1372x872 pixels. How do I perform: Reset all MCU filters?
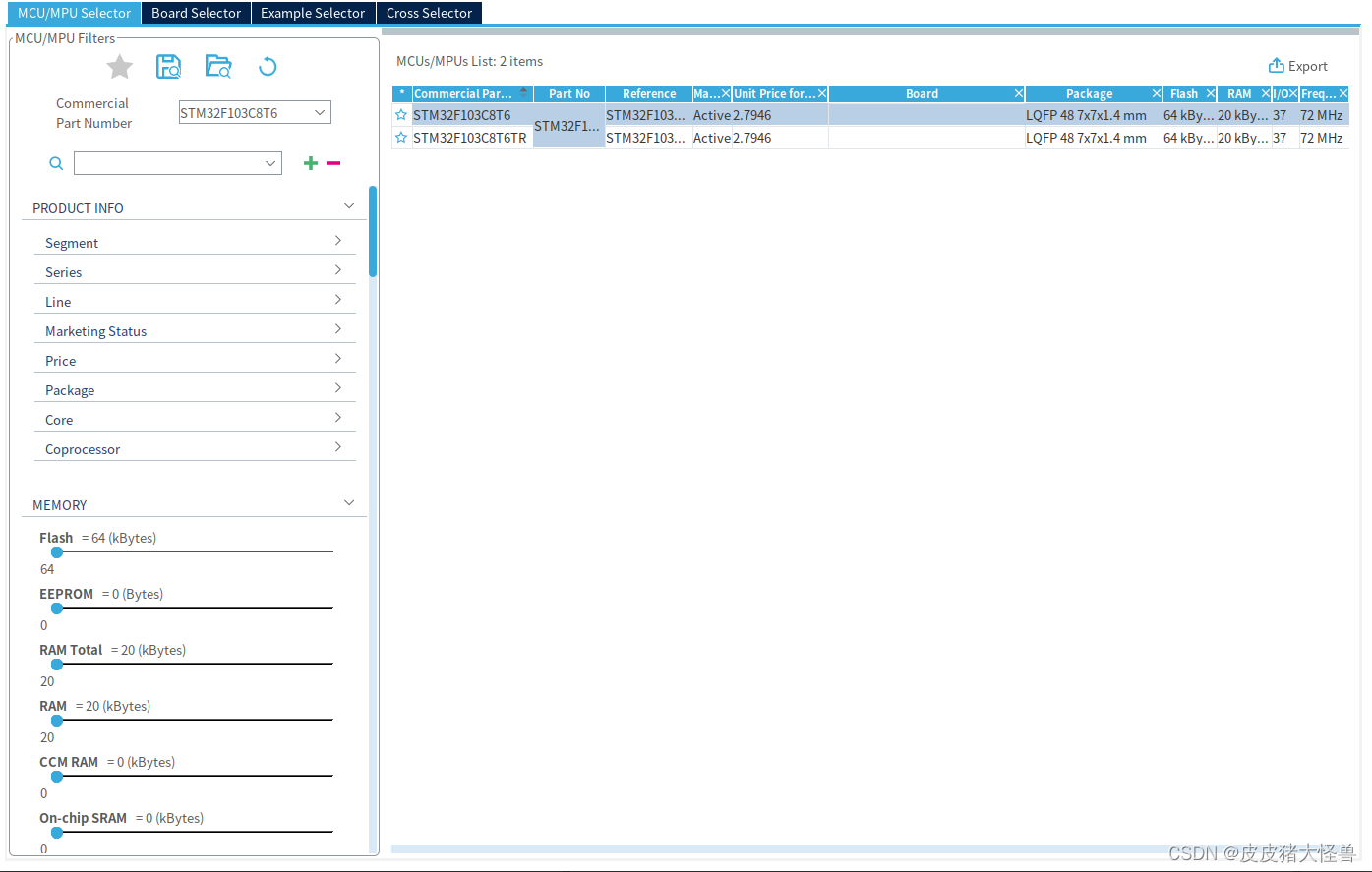point(268,67)
